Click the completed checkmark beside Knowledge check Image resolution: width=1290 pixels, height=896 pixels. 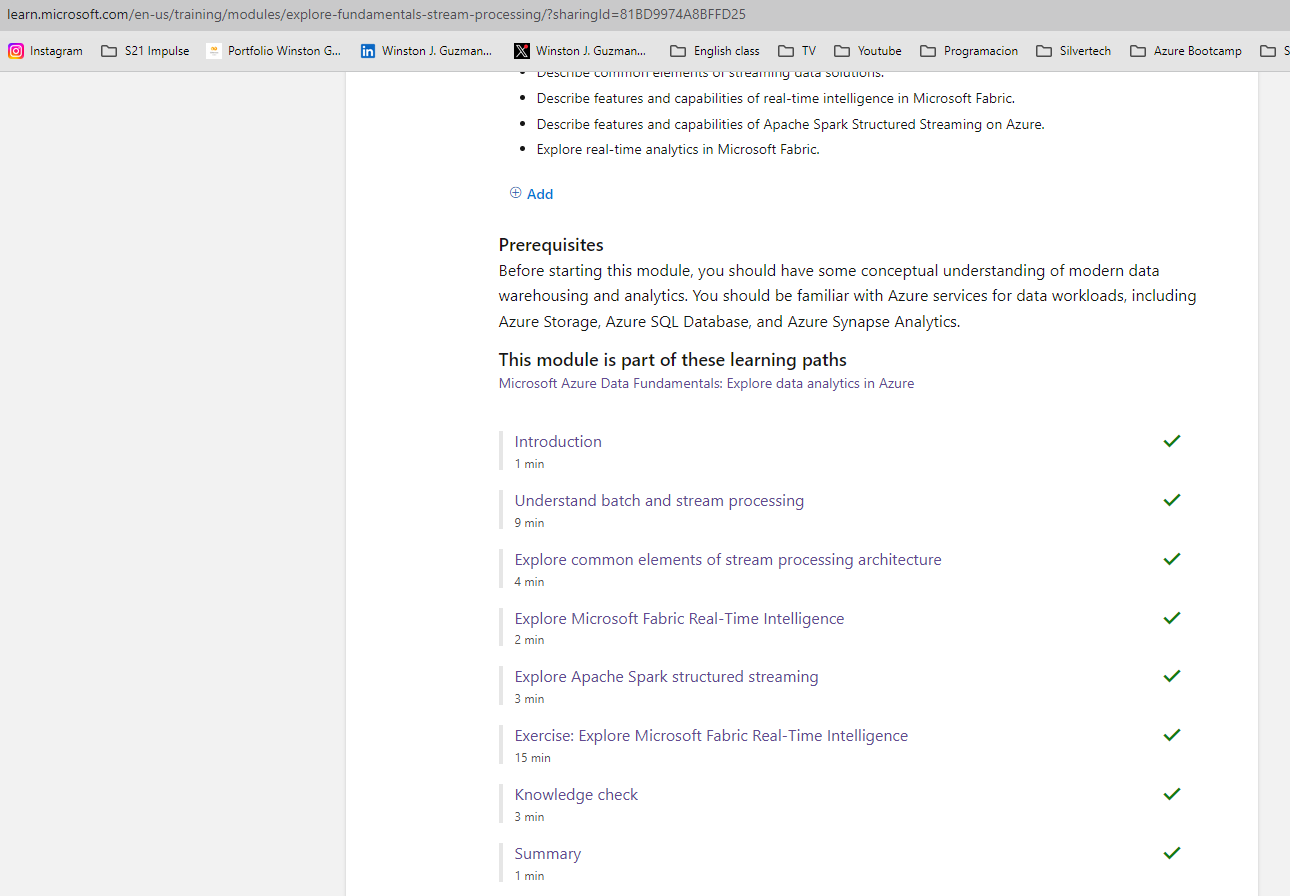pos(1172,794)
